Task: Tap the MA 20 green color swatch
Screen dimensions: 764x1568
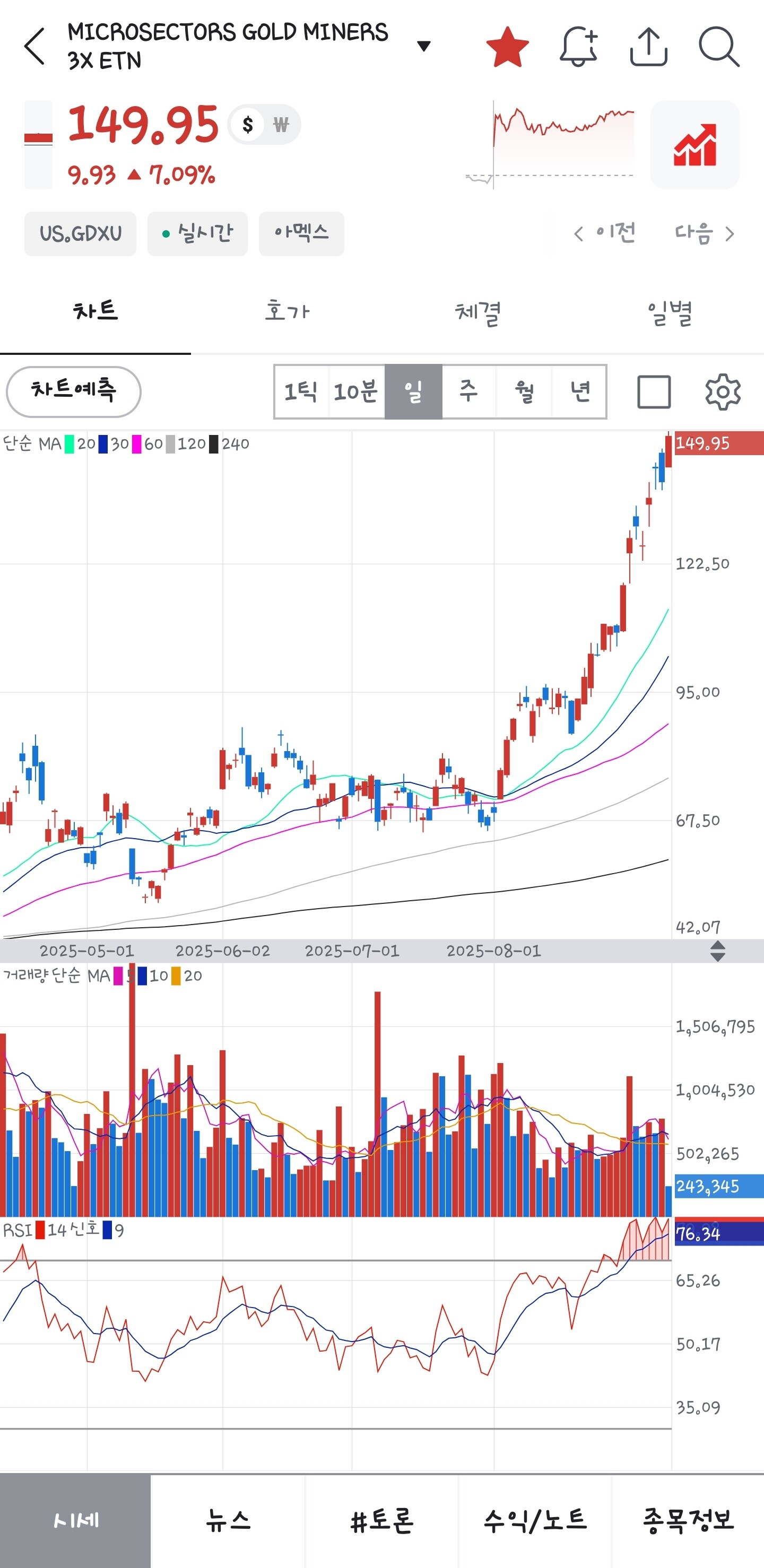Action: click(x=70, y=444)
